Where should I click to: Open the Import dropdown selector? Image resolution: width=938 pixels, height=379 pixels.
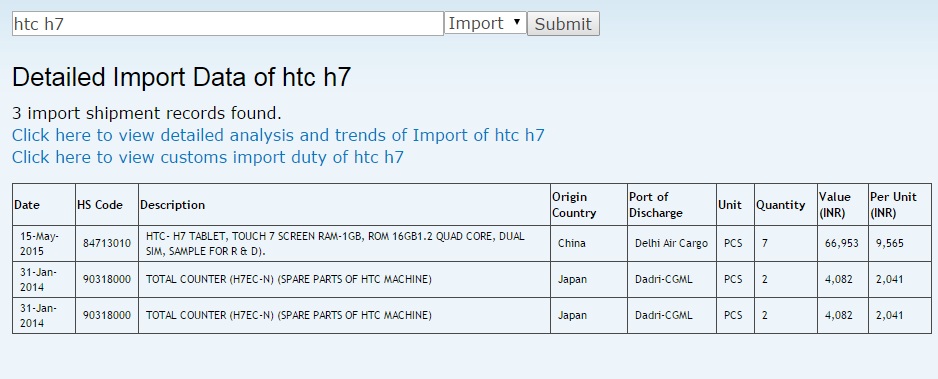[485, 23]
